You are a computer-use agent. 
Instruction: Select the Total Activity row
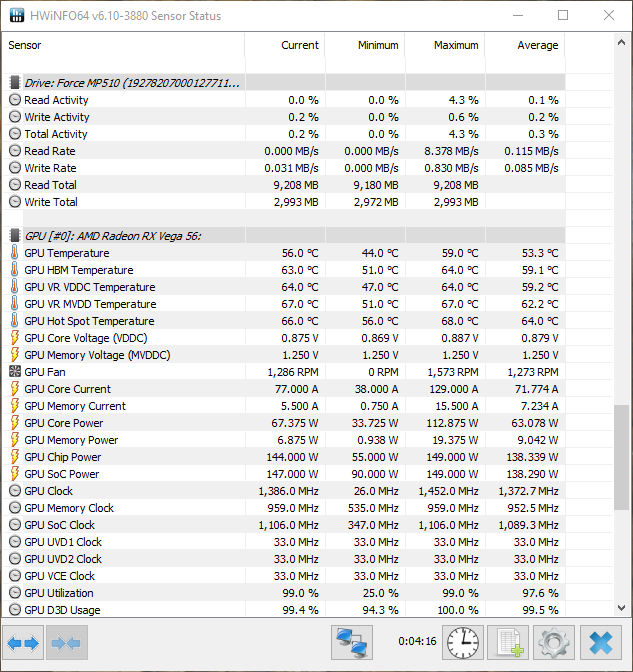284,134
